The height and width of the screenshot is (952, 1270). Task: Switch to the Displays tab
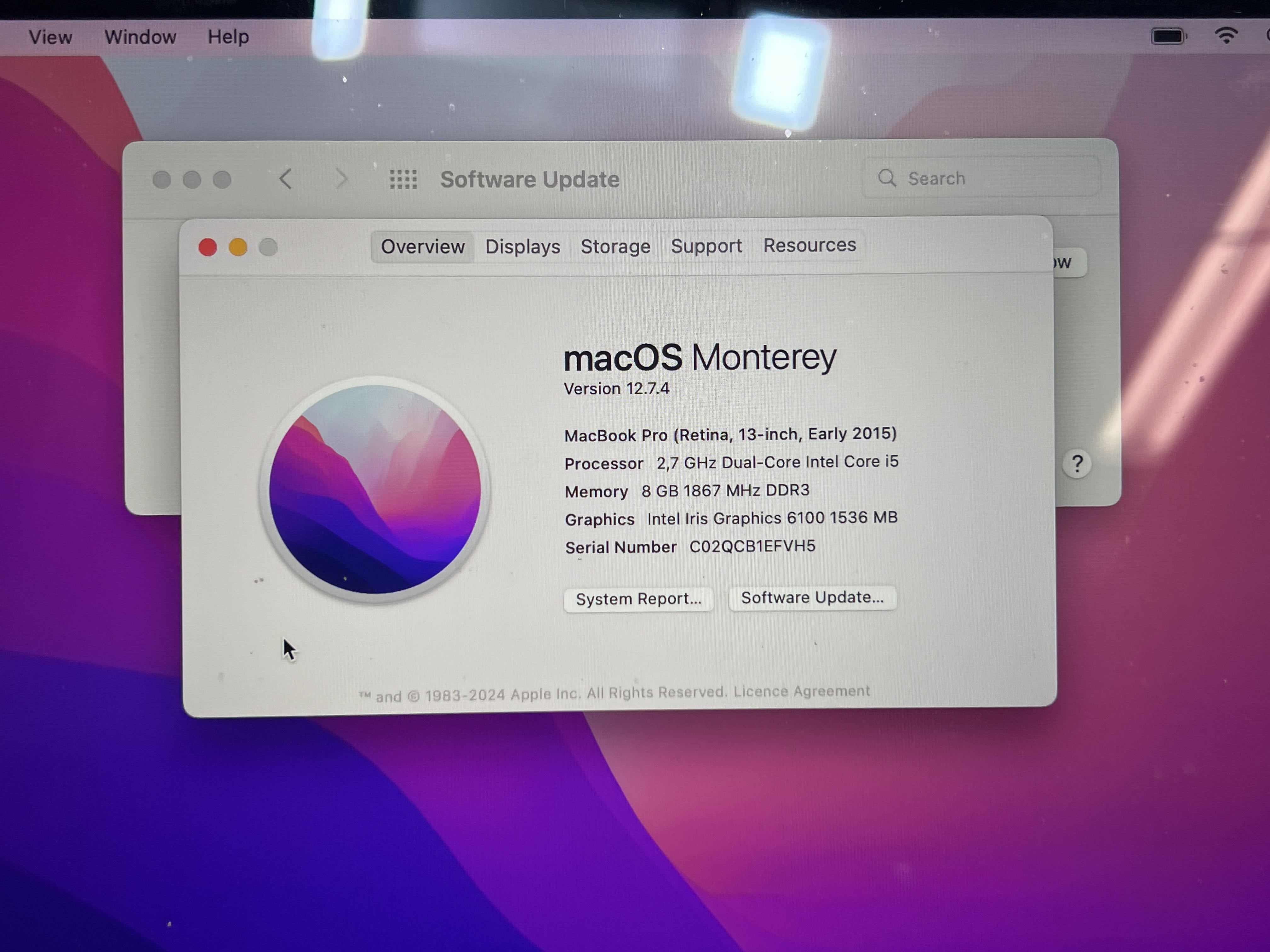coord(523,247)
